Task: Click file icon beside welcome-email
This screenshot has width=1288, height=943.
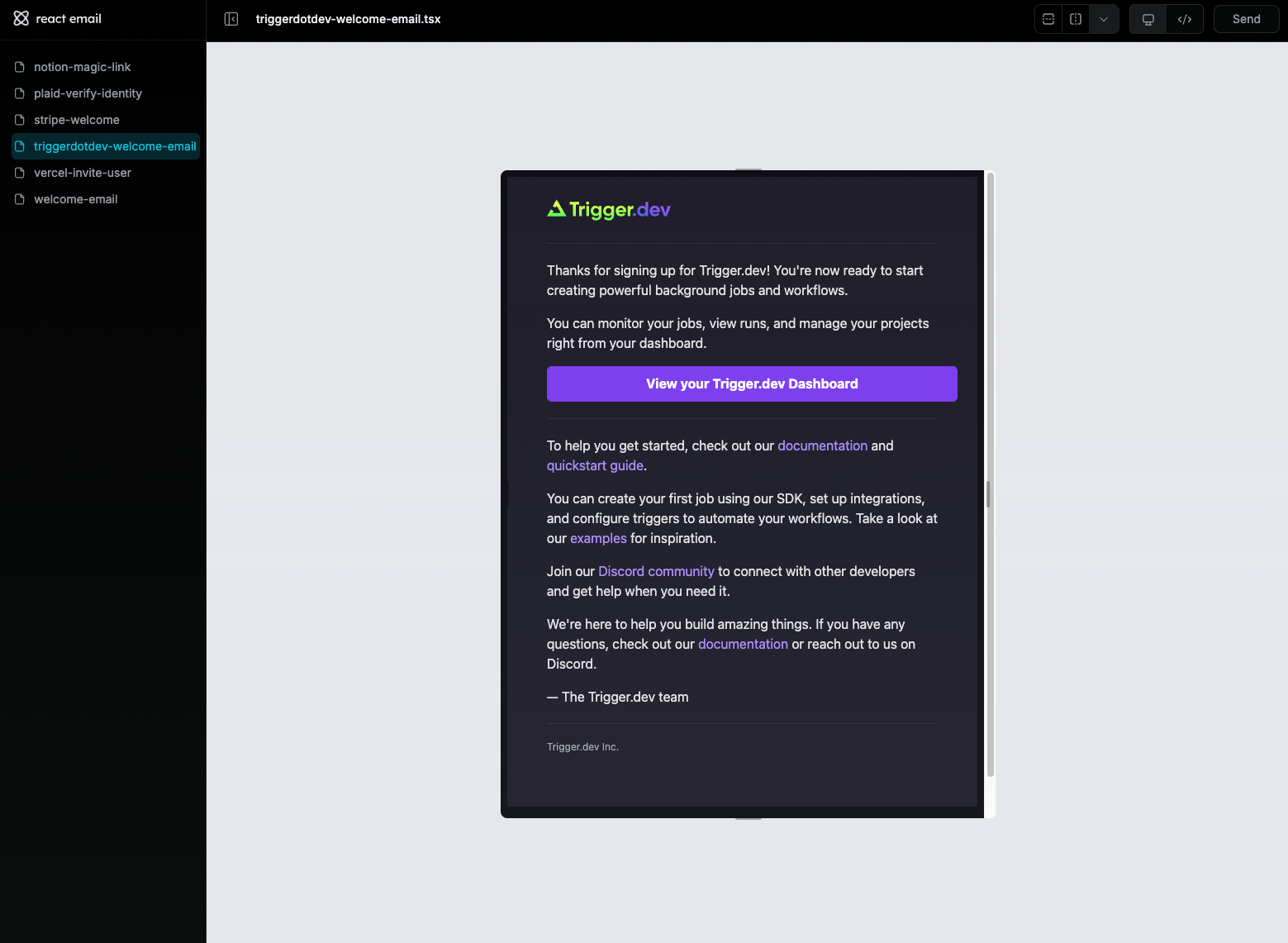Action: [x=20, y=199]
